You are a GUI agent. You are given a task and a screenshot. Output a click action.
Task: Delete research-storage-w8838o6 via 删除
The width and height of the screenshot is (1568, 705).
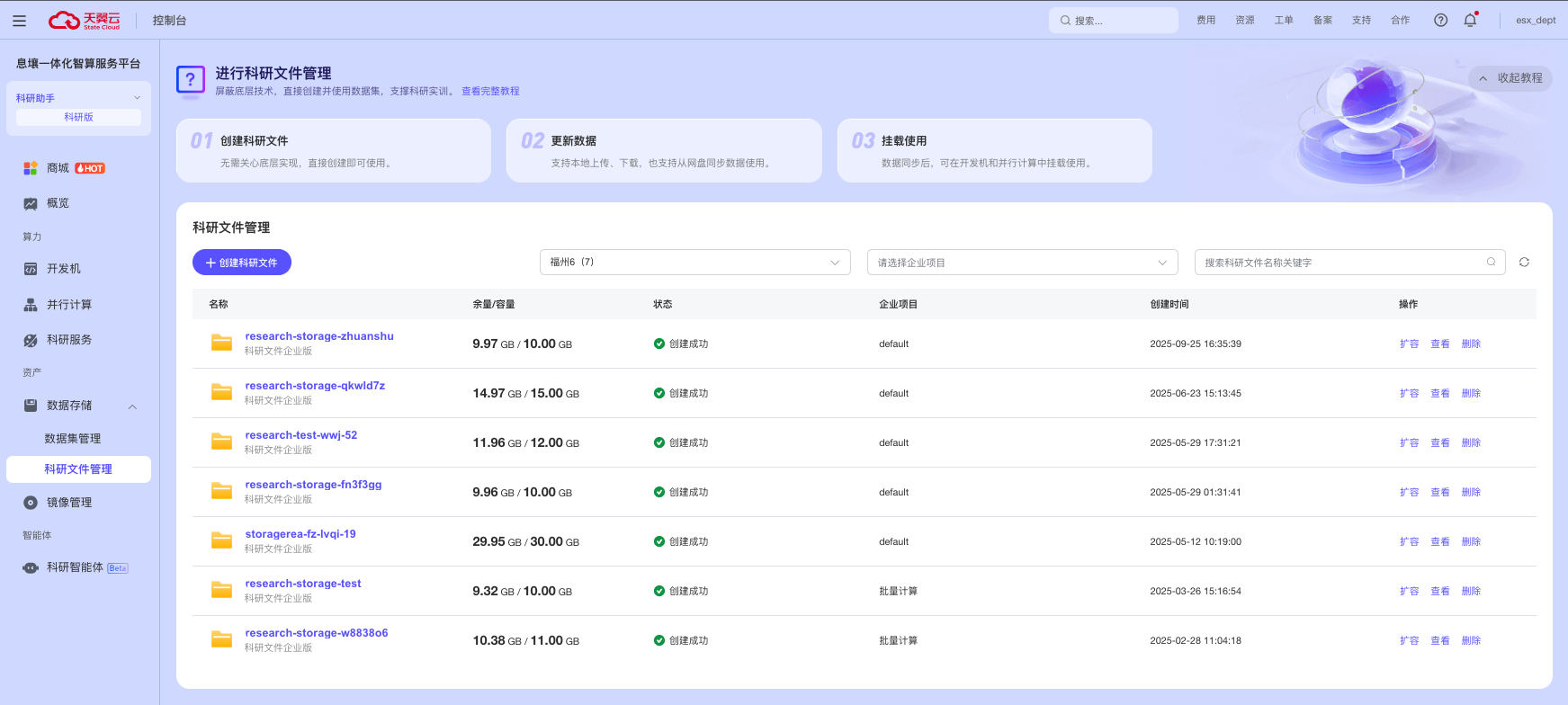1471,640
